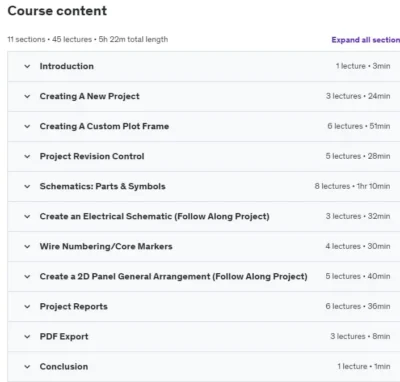
Task: Open the Introduction section title
Action: pyautogui.click(x=67, y=66)
